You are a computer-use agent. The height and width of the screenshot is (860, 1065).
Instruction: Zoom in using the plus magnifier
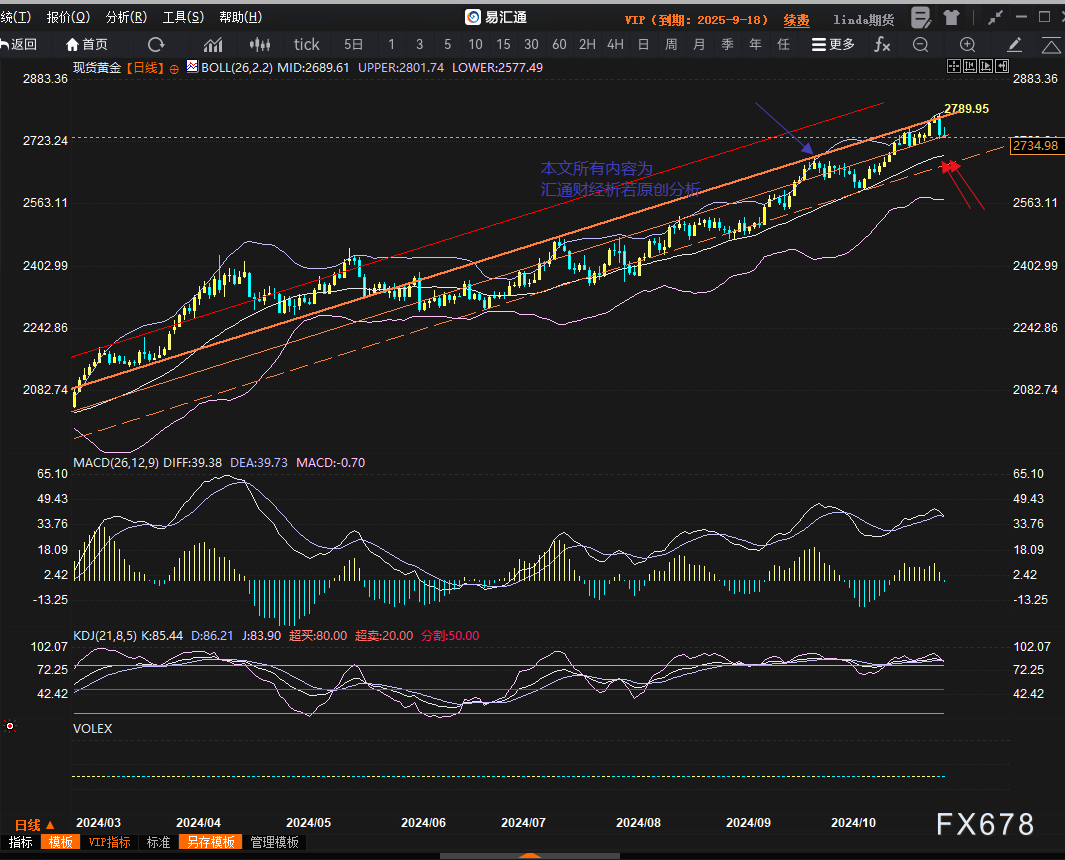(x=967, y=44)
